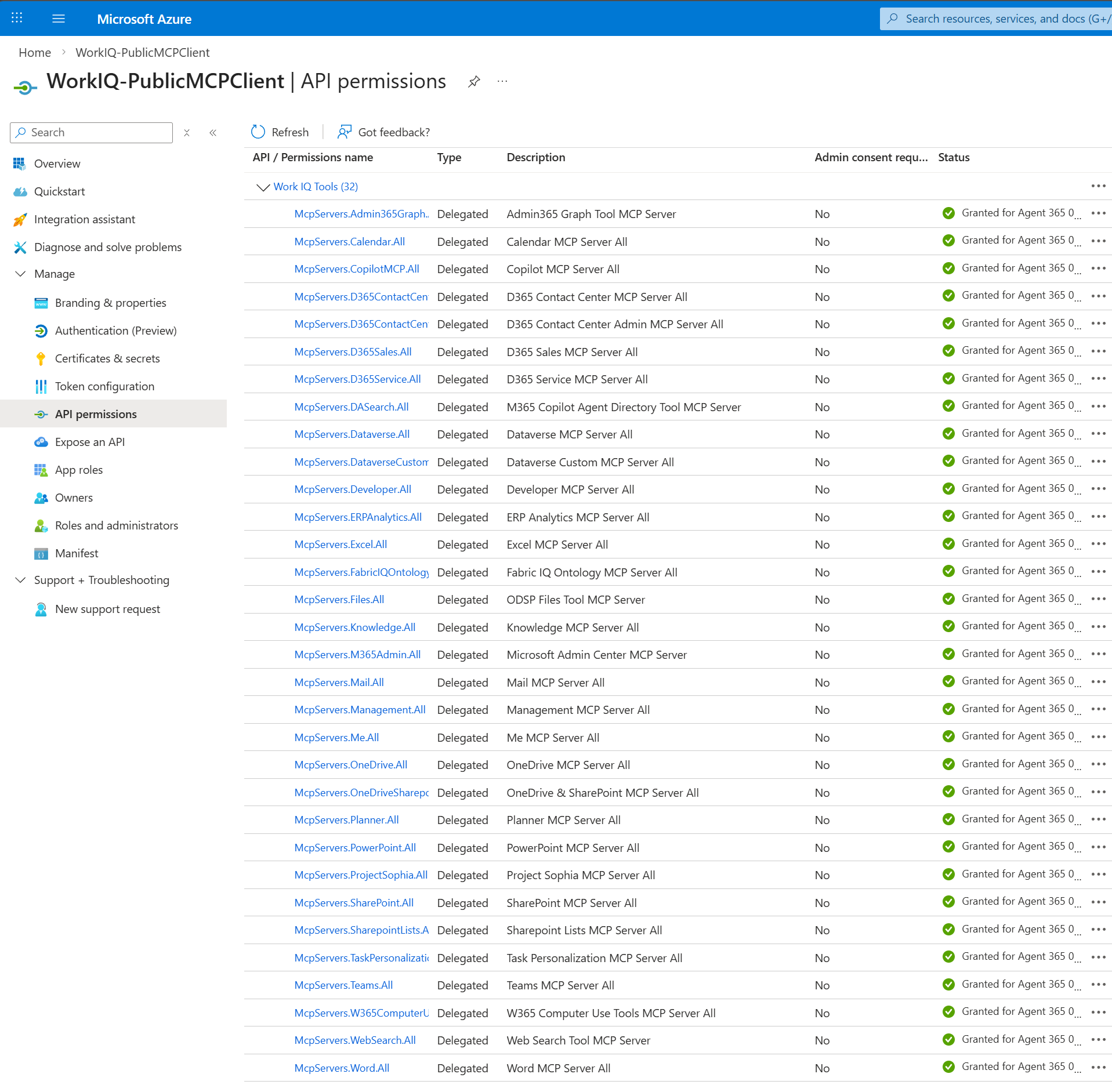1112x1092 pixels.
Task: Collapse the Manage section in sidebar
Action: coord(20,274)
